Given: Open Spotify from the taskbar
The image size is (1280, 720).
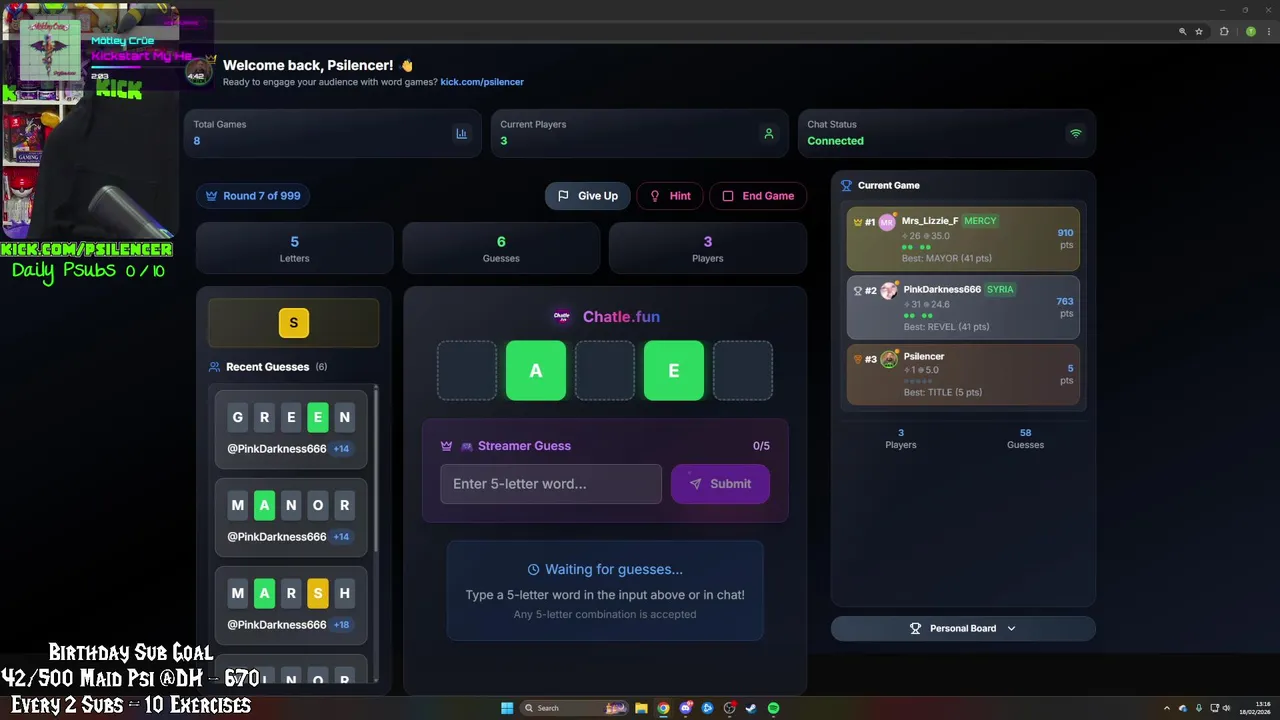Looking at the screenshot, I should [773, 708].
